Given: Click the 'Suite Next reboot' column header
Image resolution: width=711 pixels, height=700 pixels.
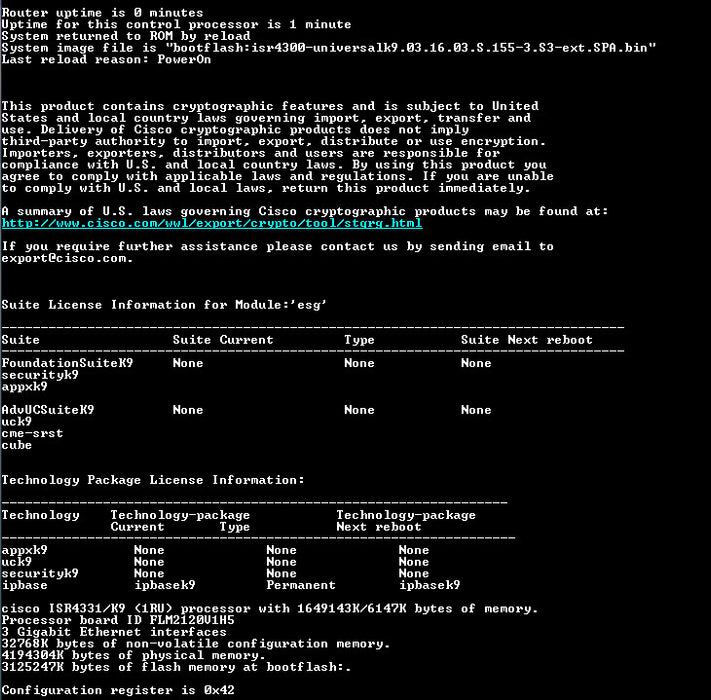Looking at the screenshot, I should click(527, 340).
